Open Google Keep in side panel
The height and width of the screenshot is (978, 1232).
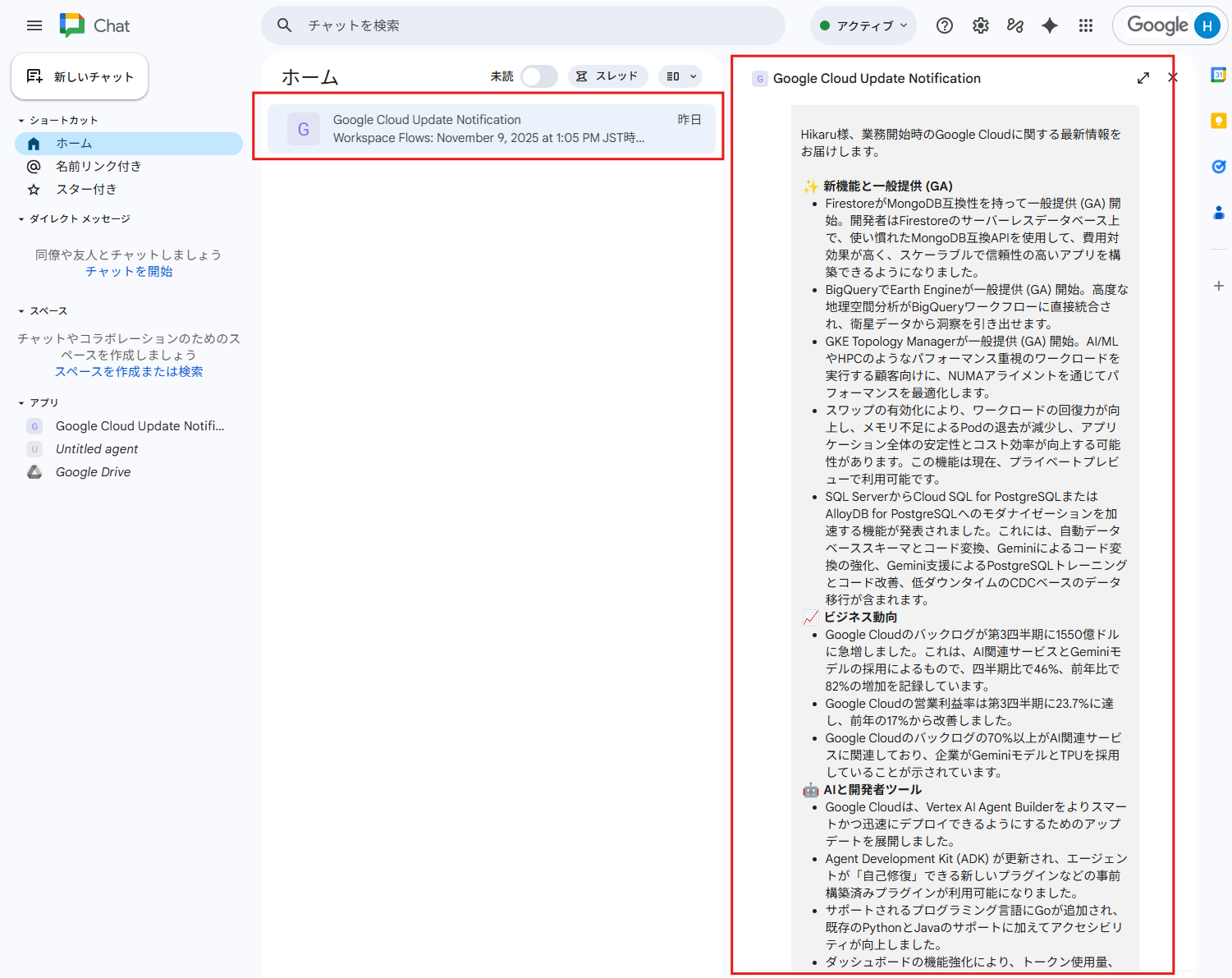tap(1218, 122)
